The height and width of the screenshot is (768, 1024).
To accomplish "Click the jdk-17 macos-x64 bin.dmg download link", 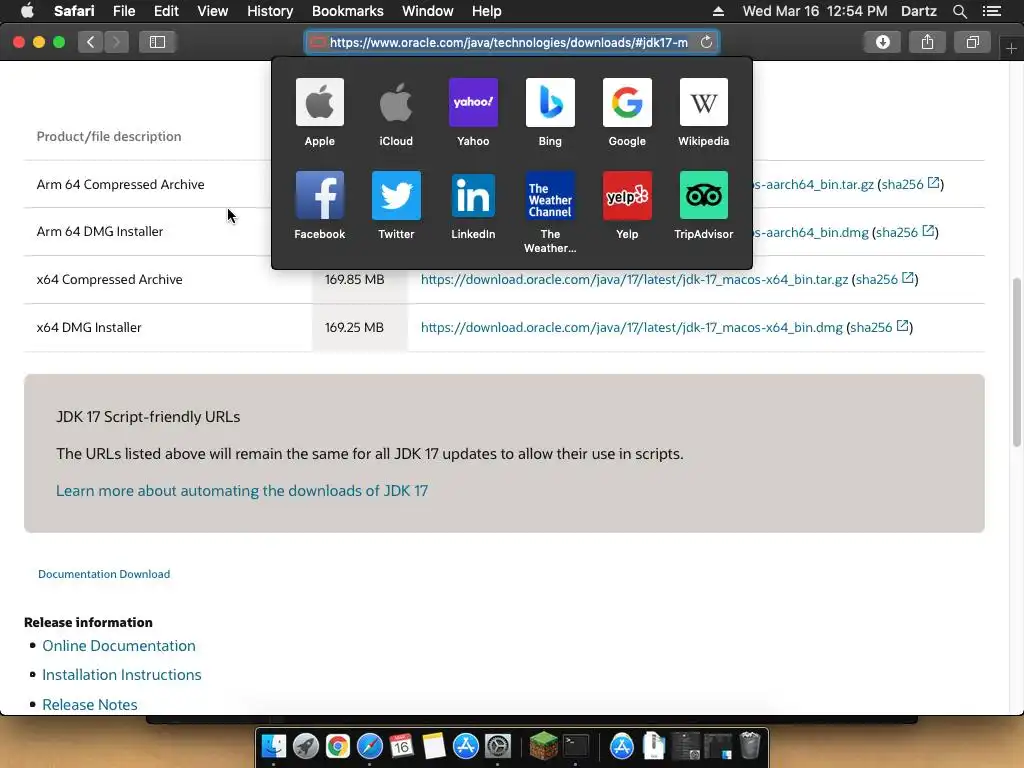I will point(632,327).
